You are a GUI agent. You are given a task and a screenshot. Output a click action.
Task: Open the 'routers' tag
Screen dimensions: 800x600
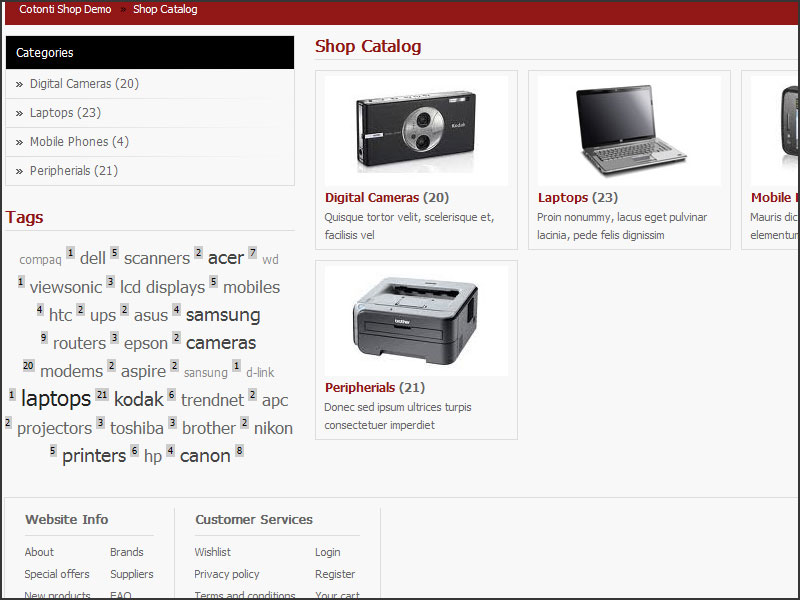coord(79,343)
